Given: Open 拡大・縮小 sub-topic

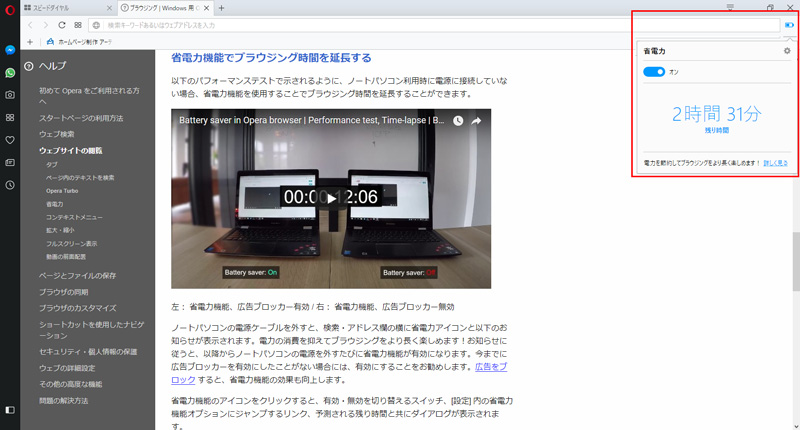Looking at the screenshot, I should pyautogui.click(x=60, y=230).
